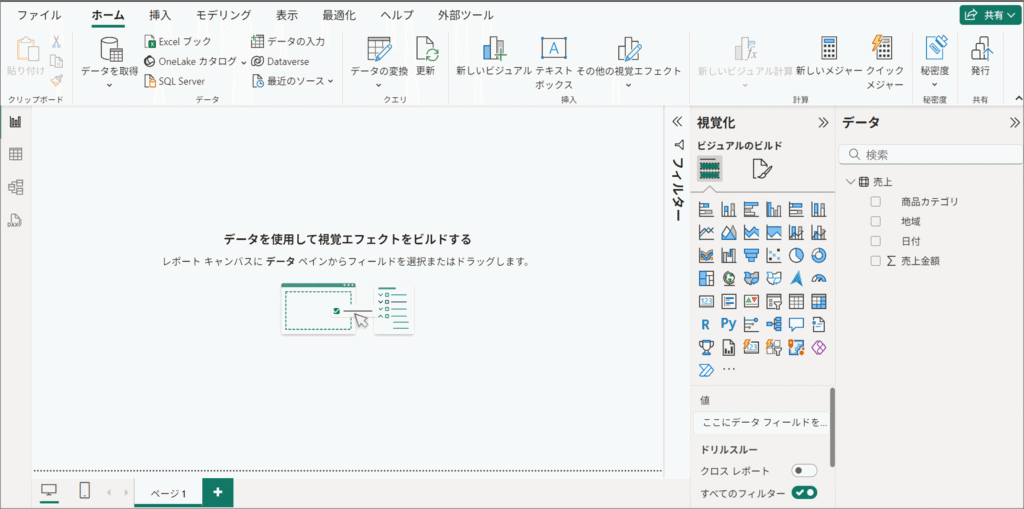
Task: Open the format visual pane icon
Action: tap(761, 169)
